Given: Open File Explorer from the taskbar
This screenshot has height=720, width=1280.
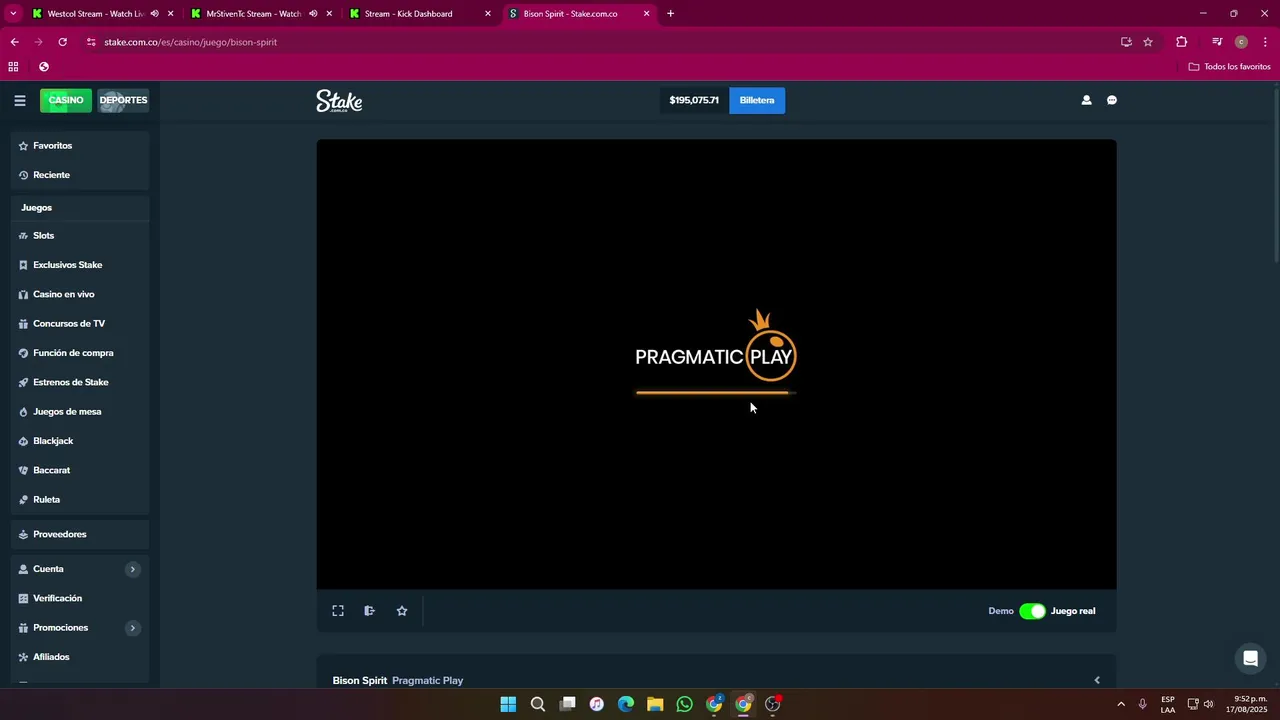Looking at the screenshot, I should click(x=655, y=704).
